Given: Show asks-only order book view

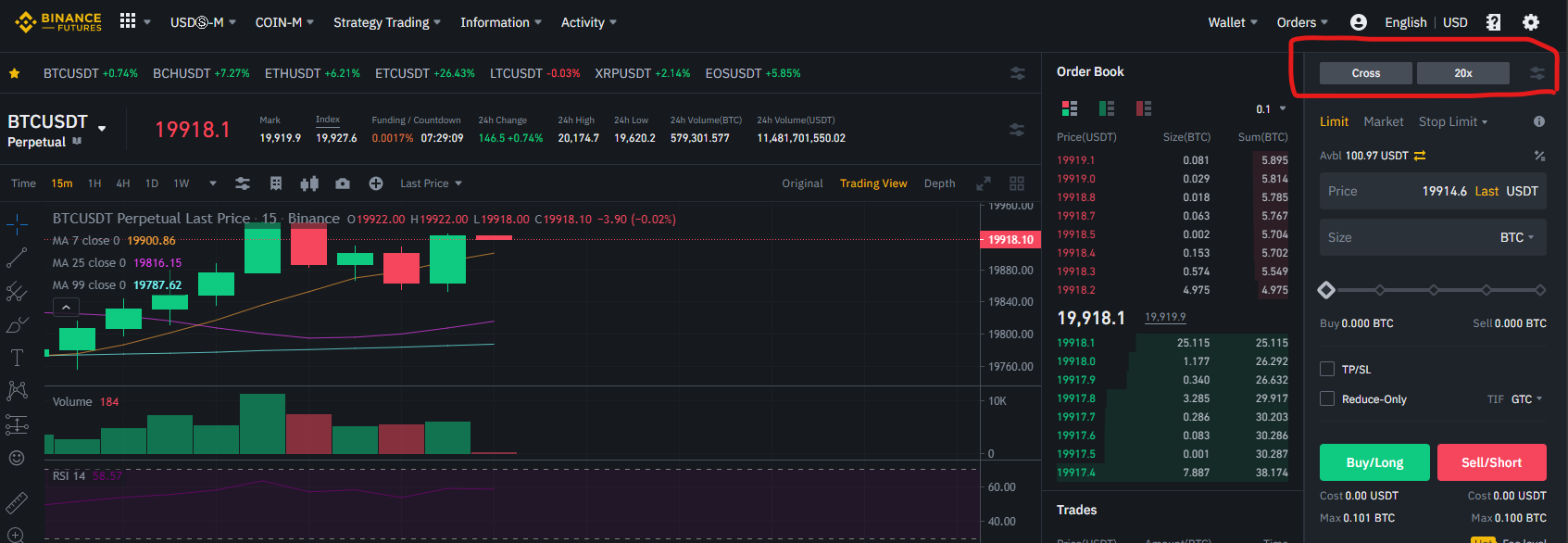Looking at the screenshot, I should pyautogui.click(x=1144, y=108).
